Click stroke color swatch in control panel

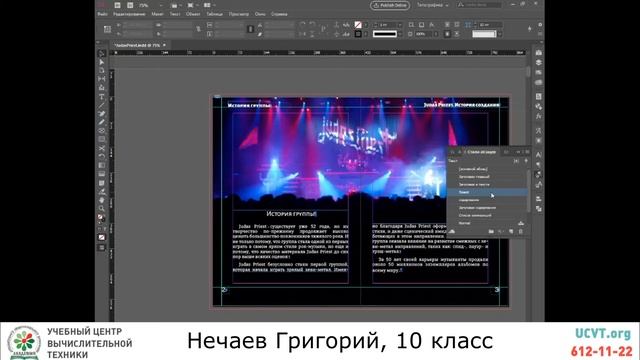358,34
